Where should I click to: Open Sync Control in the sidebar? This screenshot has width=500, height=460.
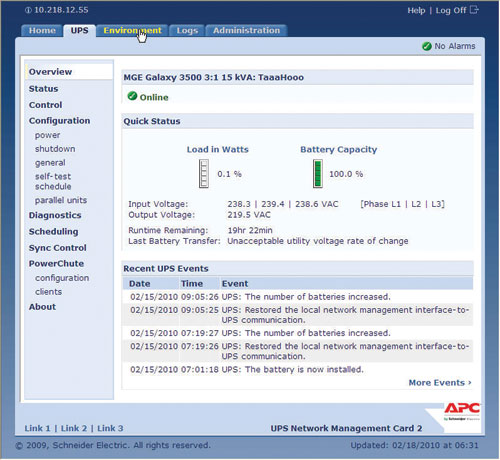(x=57, y=248)
